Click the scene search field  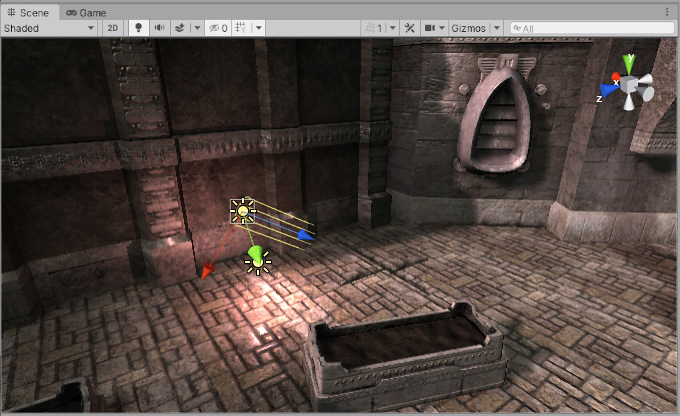click(590, 28)
